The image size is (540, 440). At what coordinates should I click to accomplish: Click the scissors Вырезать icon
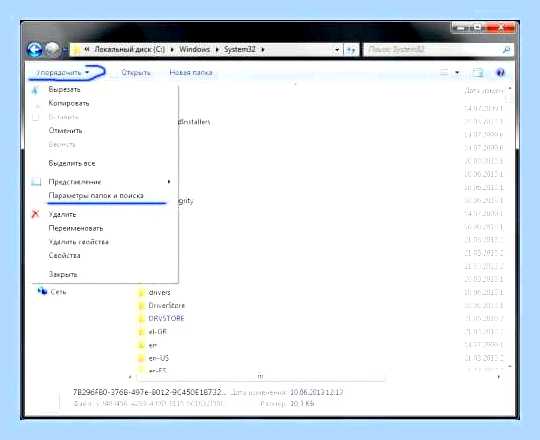point(35,90)
